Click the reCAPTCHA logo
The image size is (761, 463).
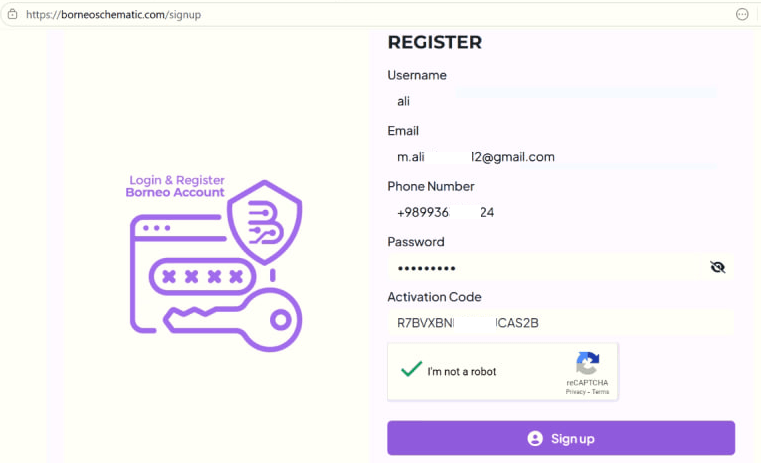tap(588, 363)
